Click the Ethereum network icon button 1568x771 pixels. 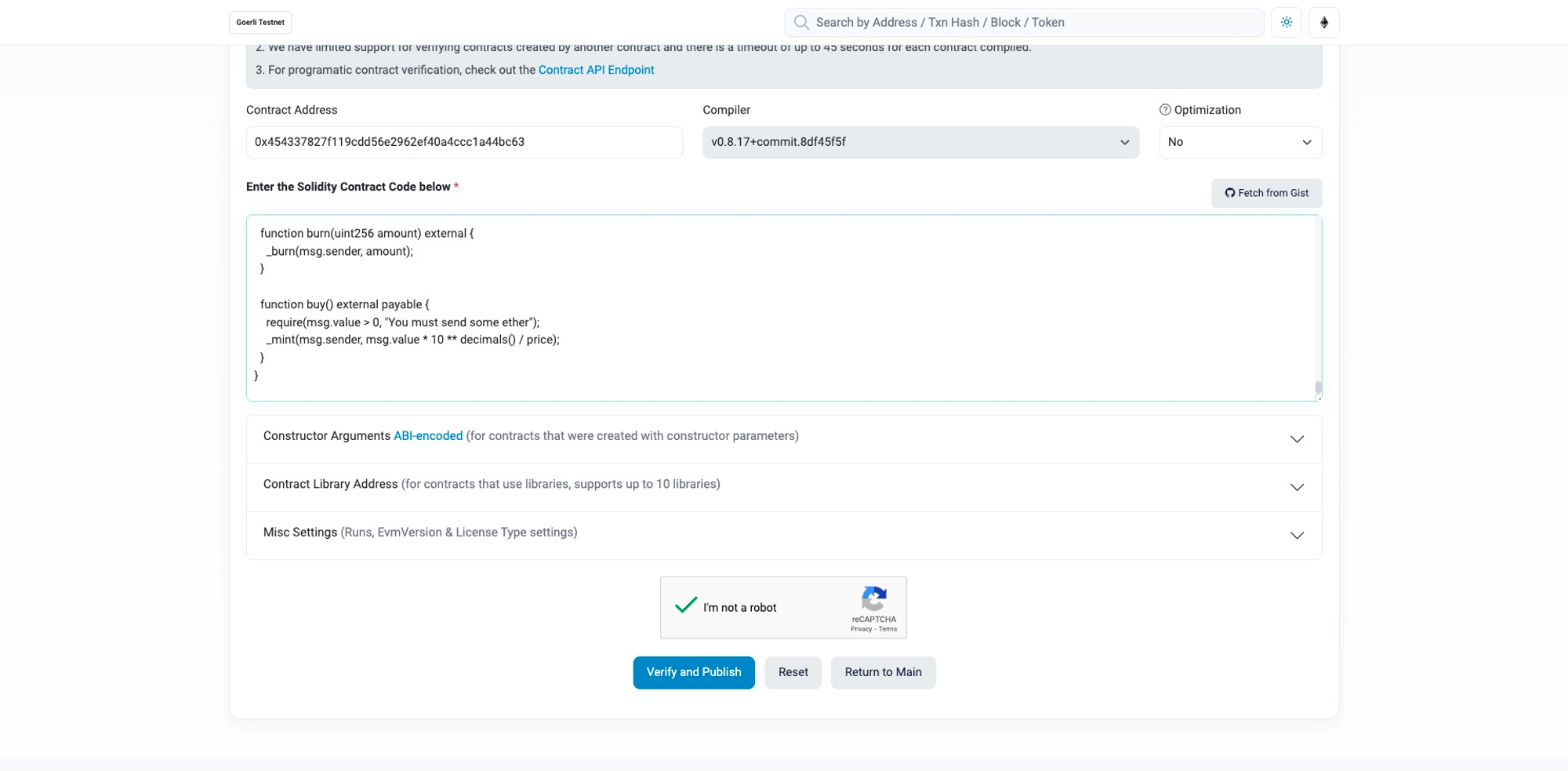click(x=1323, y=23)
